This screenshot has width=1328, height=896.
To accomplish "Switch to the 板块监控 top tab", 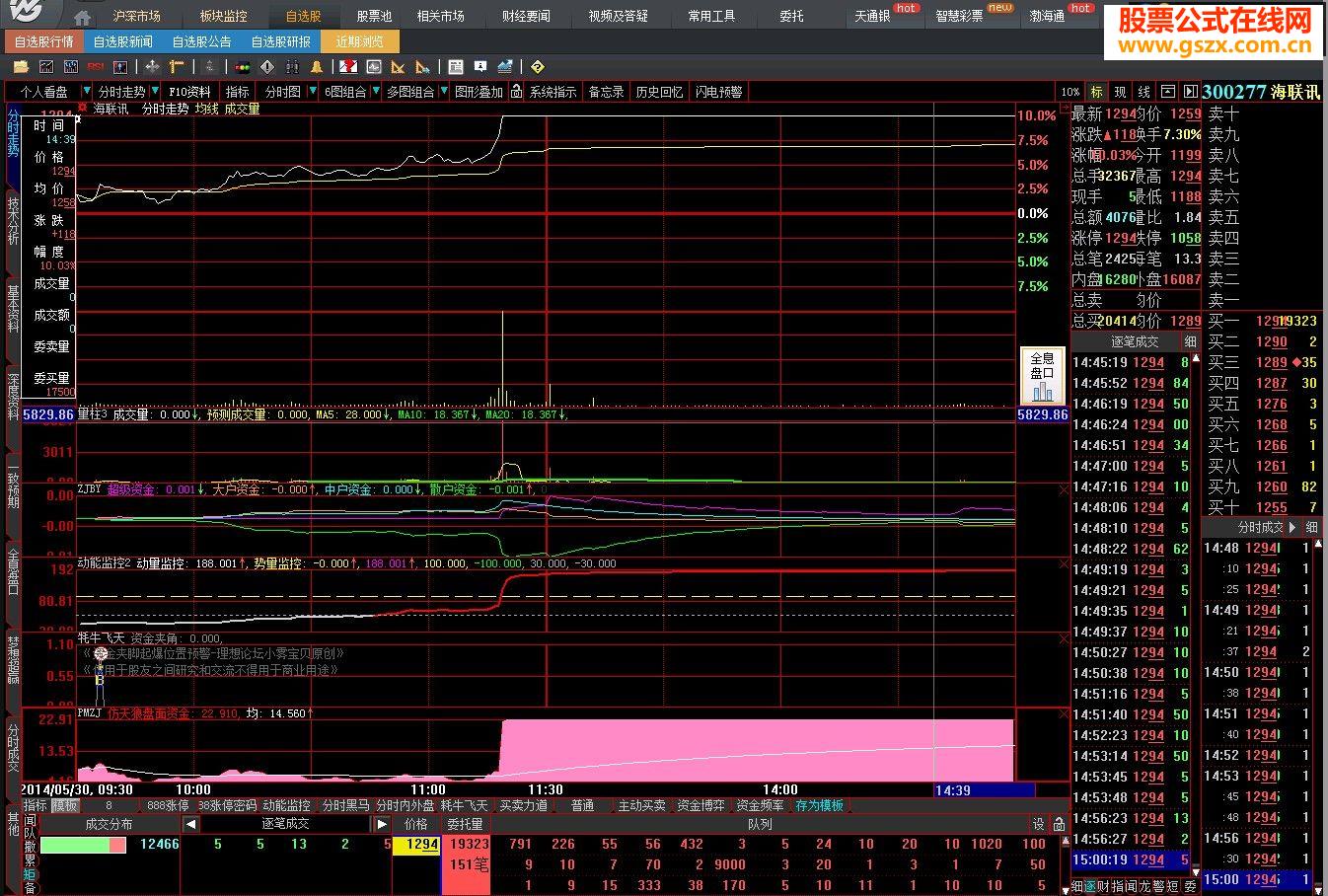I will point(223,17).
